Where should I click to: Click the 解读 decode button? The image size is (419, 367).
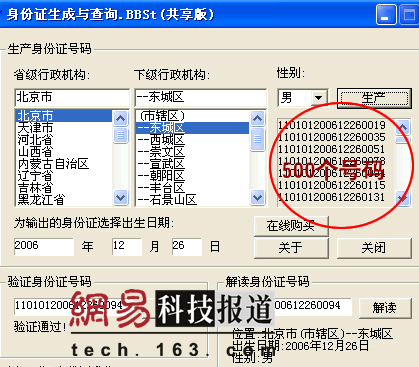385,307
